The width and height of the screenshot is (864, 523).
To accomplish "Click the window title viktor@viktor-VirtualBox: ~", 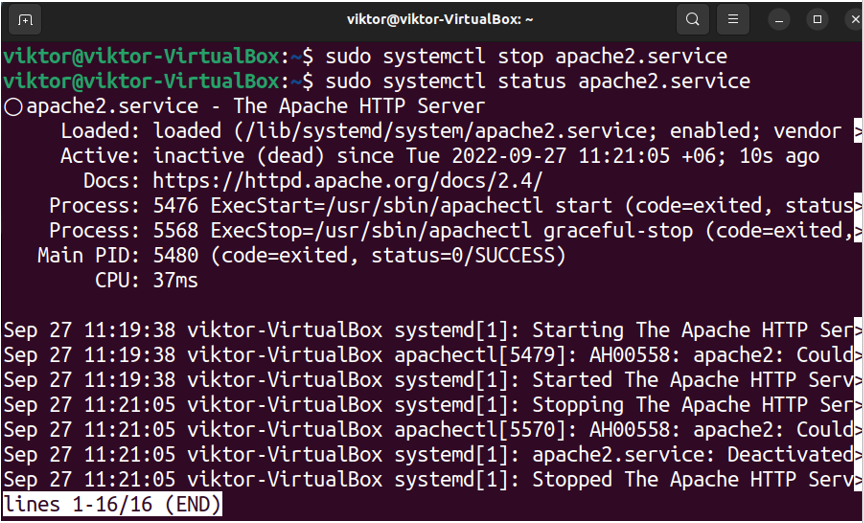I will coord(440,20).
